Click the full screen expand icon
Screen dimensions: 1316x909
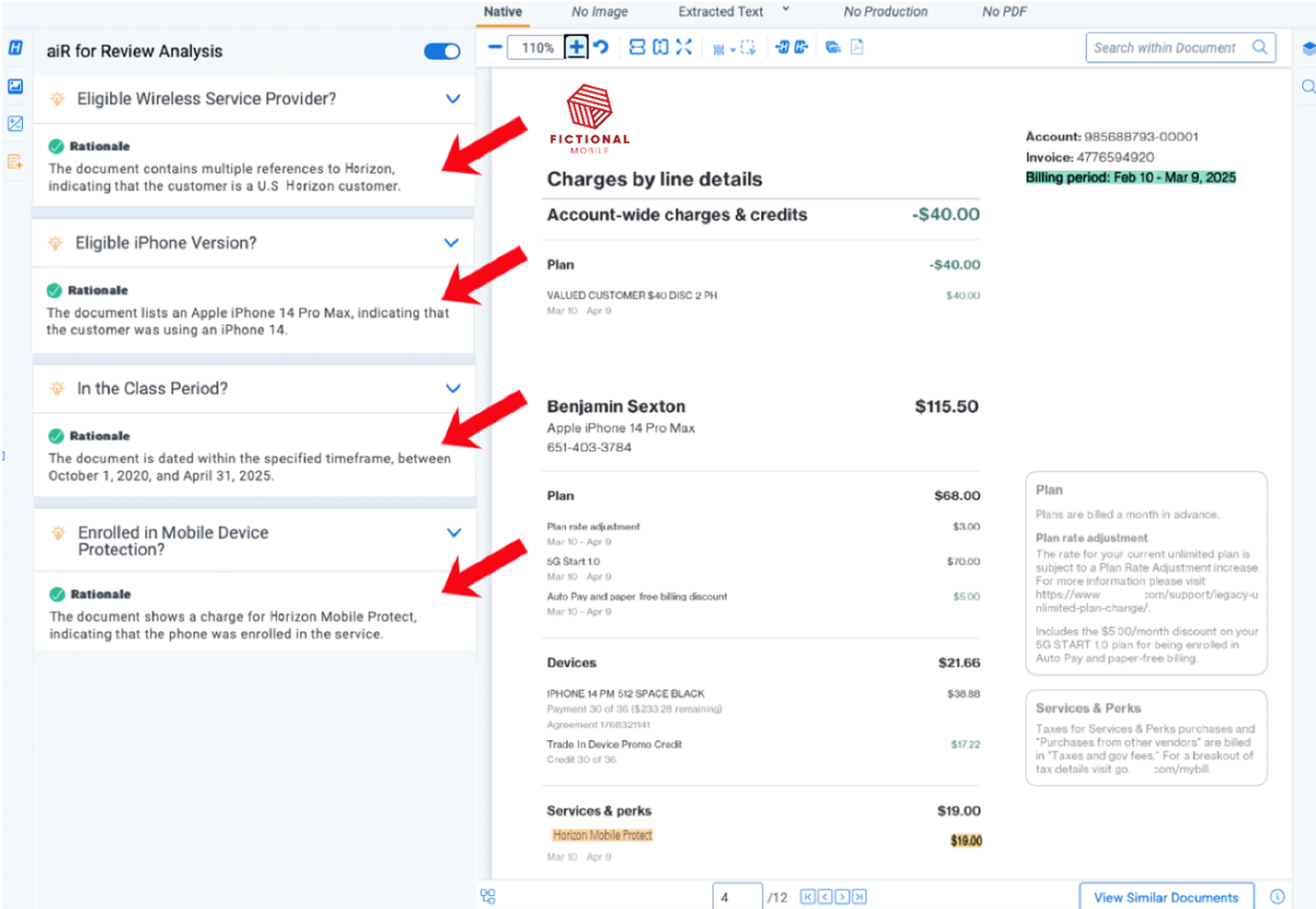tap(683, 47)
